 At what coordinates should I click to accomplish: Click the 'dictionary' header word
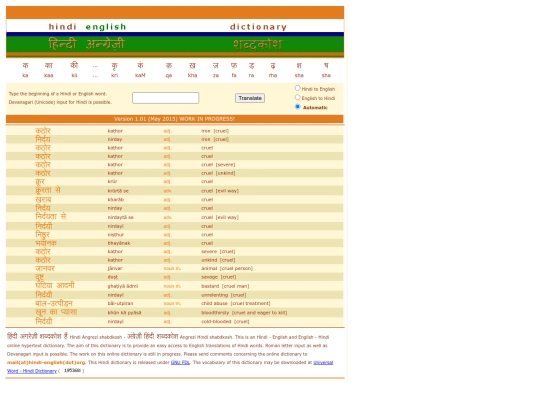click(258, 27)
